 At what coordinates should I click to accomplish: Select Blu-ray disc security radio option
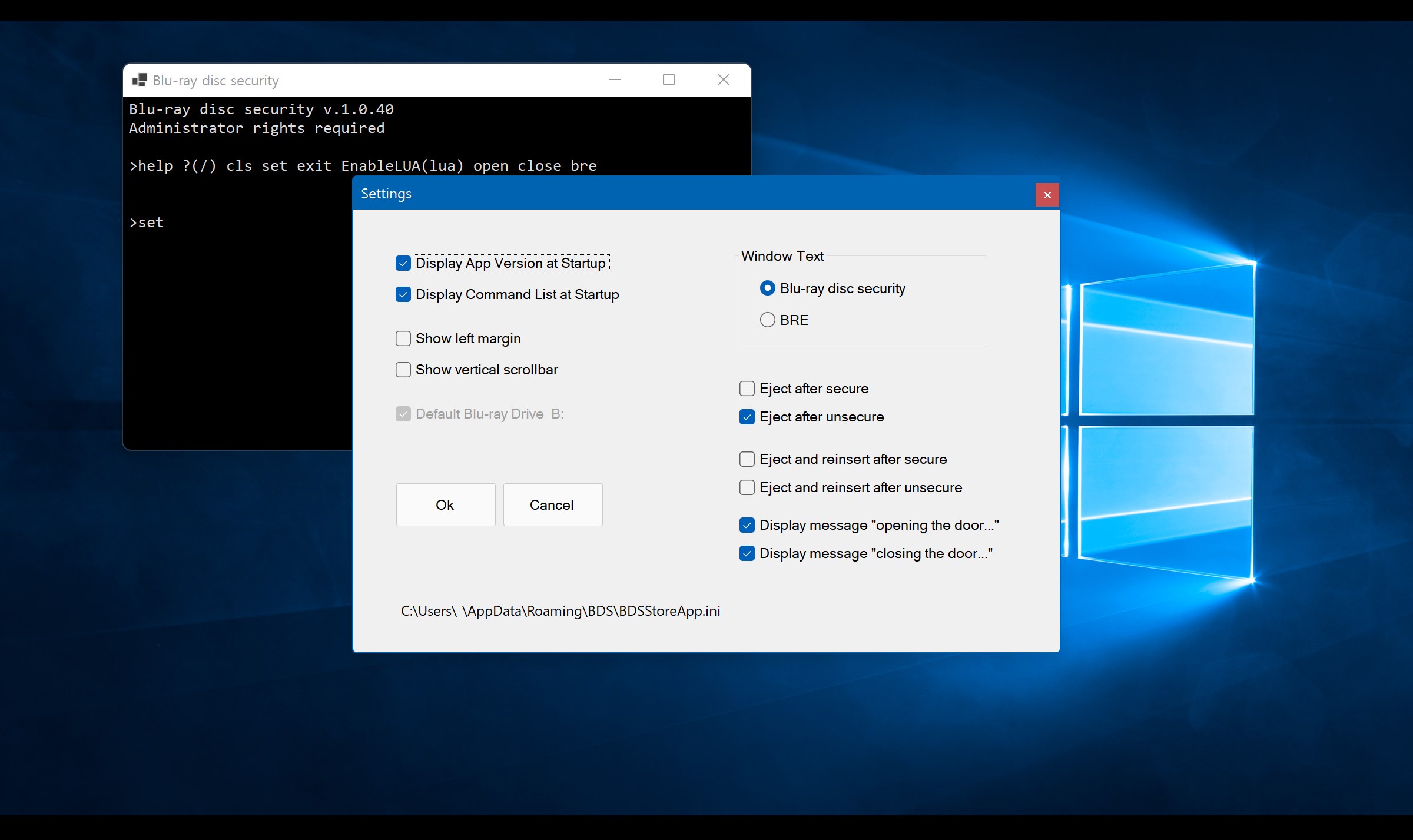767,288
